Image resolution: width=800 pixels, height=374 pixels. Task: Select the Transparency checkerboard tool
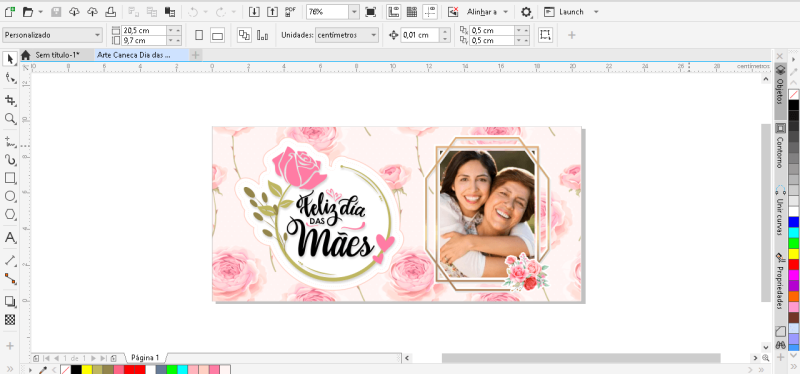pyautogui.click(x=10, y=320)
